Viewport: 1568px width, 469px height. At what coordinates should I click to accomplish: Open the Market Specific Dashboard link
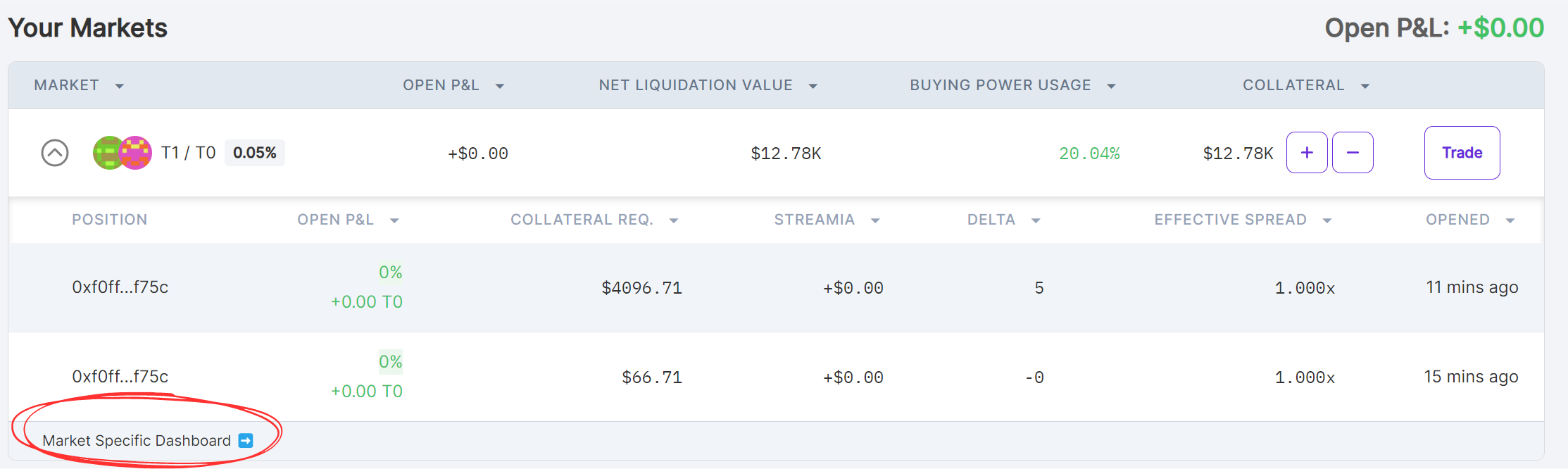tap(137, 441)
